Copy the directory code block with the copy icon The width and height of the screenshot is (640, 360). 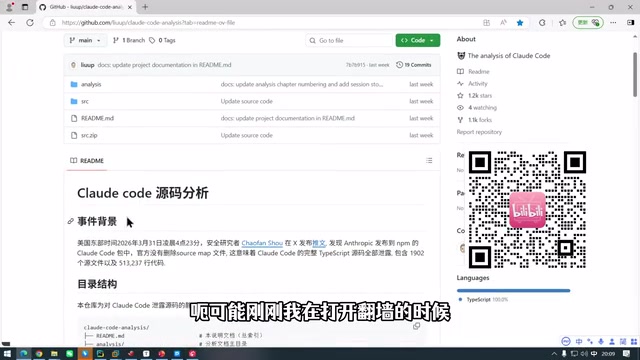tap(416, 326)
